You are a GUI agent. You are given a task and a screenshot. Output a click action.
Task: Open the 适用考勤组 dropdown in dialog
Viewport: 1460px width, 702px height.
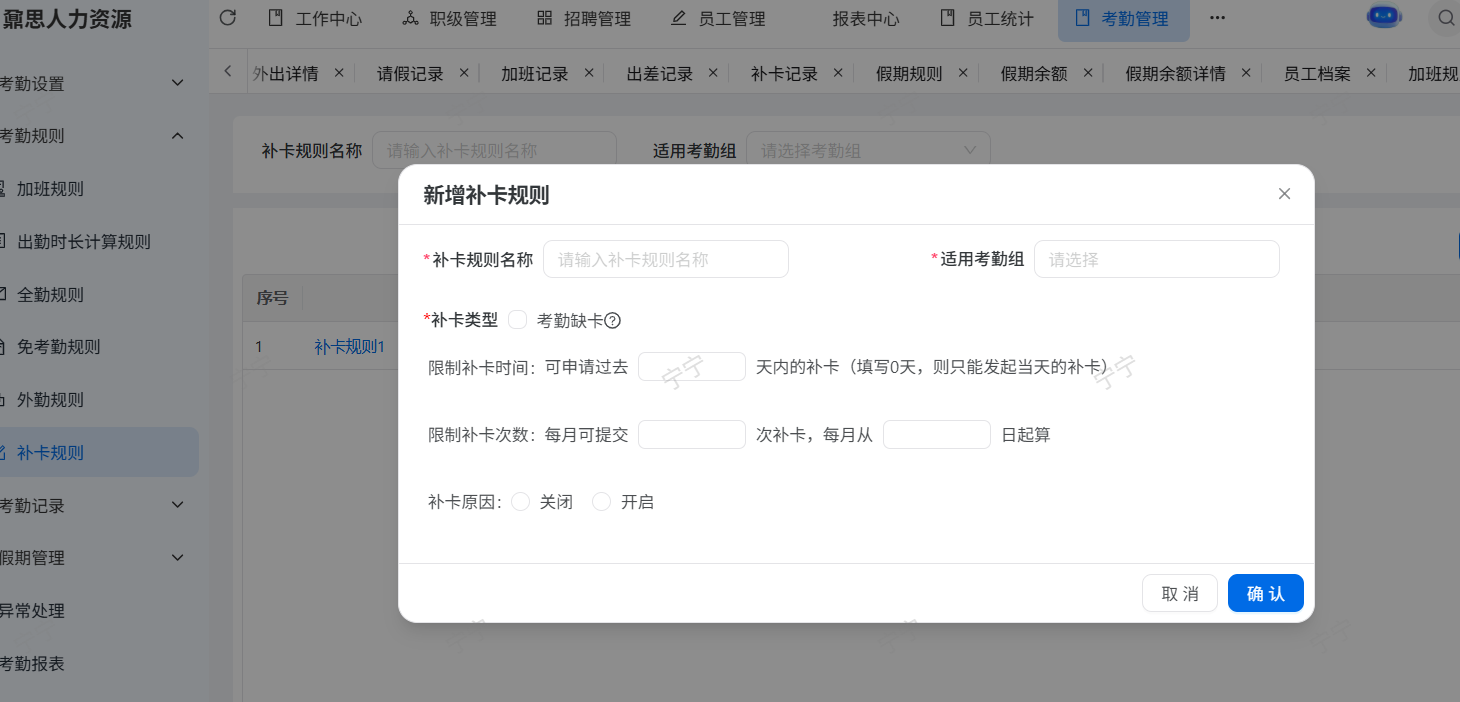[1156, 259]
